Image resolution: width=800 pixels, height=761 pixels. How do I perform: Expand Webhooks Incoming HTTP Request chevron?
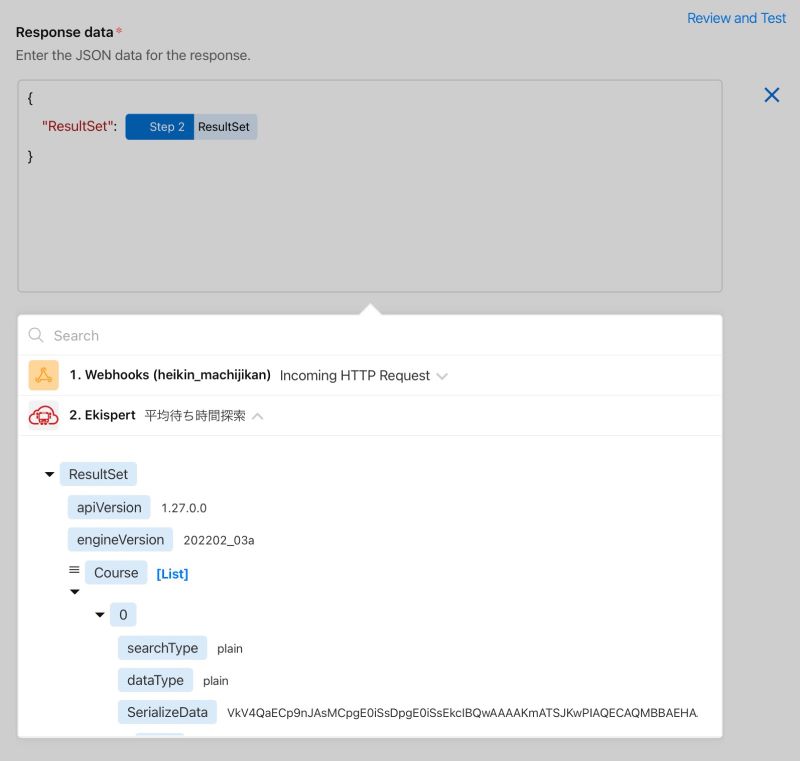coord(442,376)
